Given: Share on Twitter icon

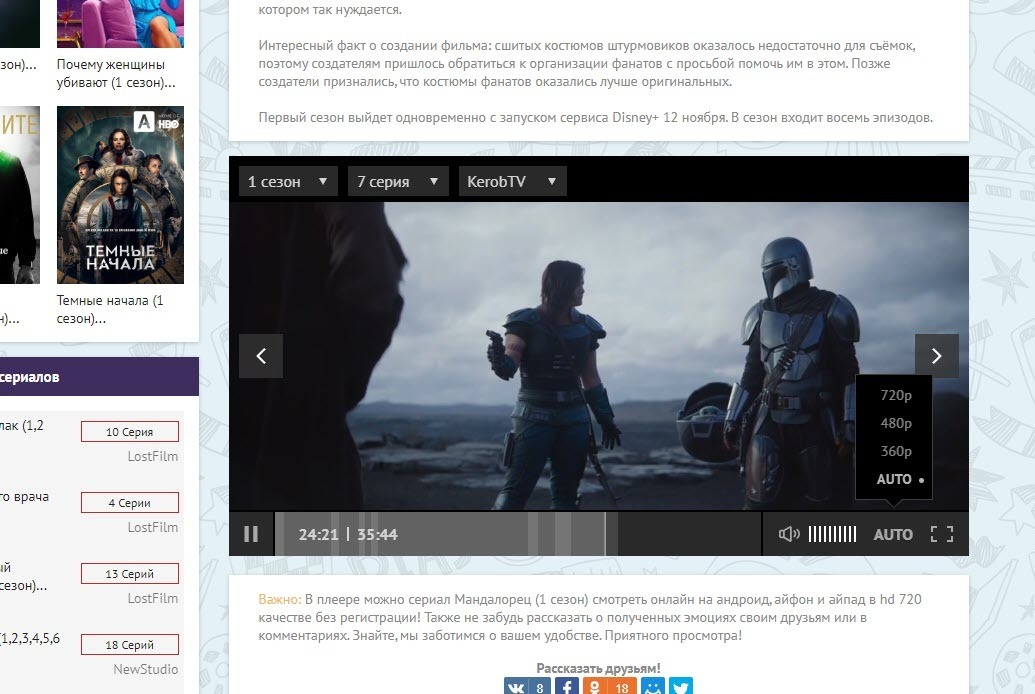Looking at the screenshot, I should click(x=681, y=687).
